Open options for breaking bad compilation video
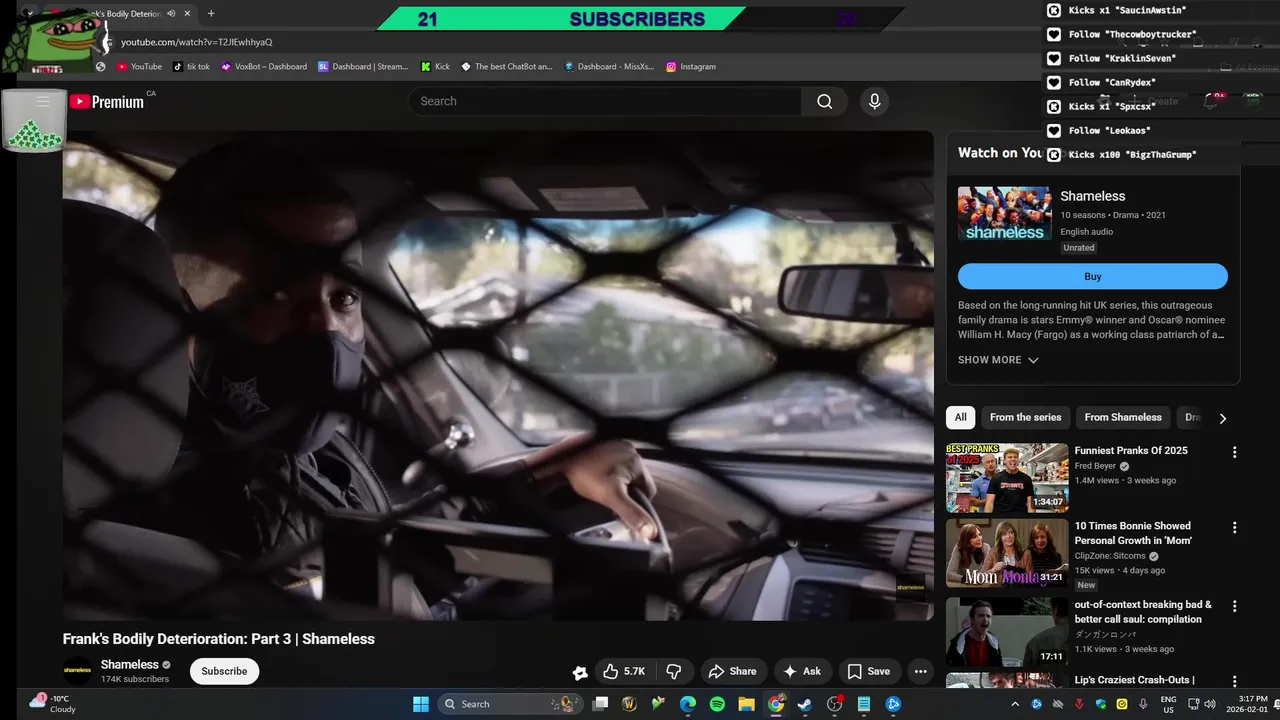Image resolution: width=1280 pixels, height=720 pixels. 1234,606
